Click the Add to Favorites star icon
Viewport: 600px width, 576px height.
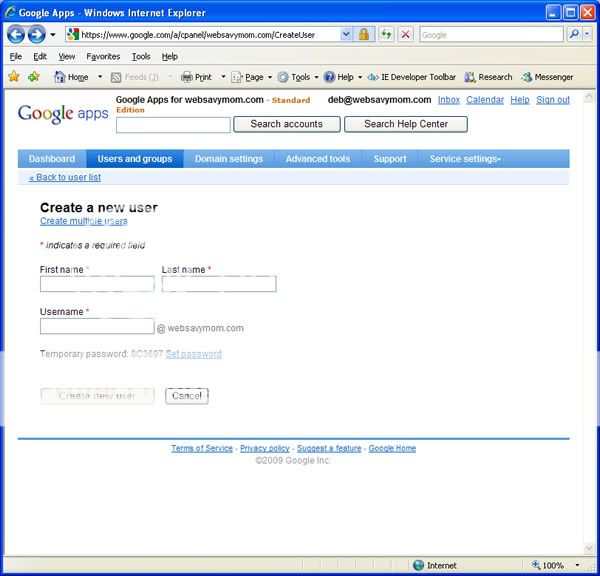click(x=34, y=77)
